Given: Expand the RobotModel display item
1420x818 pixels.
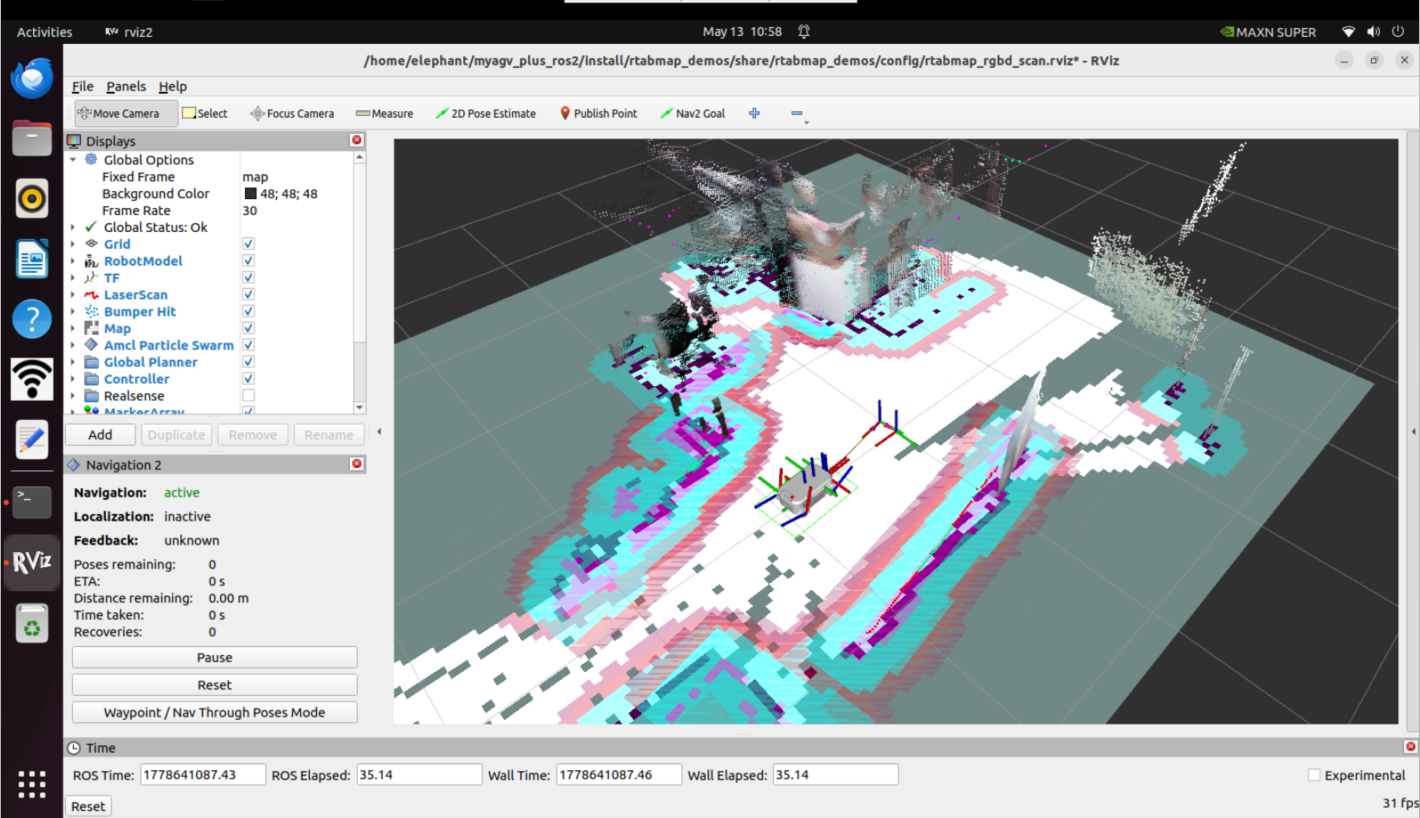Looking at the screenshot, I should pyautogui.click(x=73, y=261).
